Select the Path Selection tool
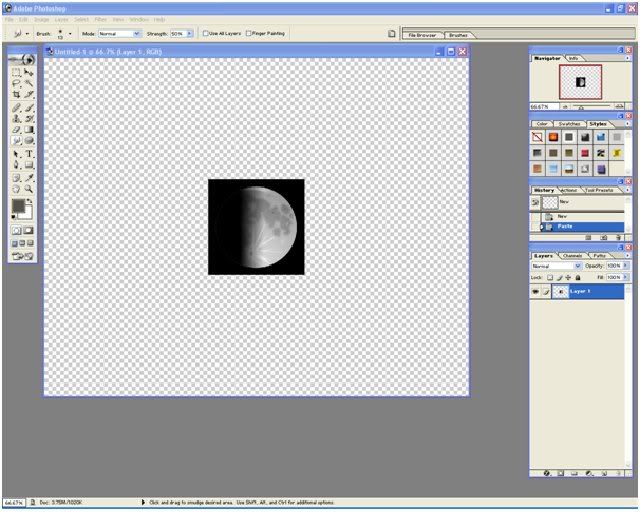The width and height of the screenshot is (640, 512). tap(16, 154)
